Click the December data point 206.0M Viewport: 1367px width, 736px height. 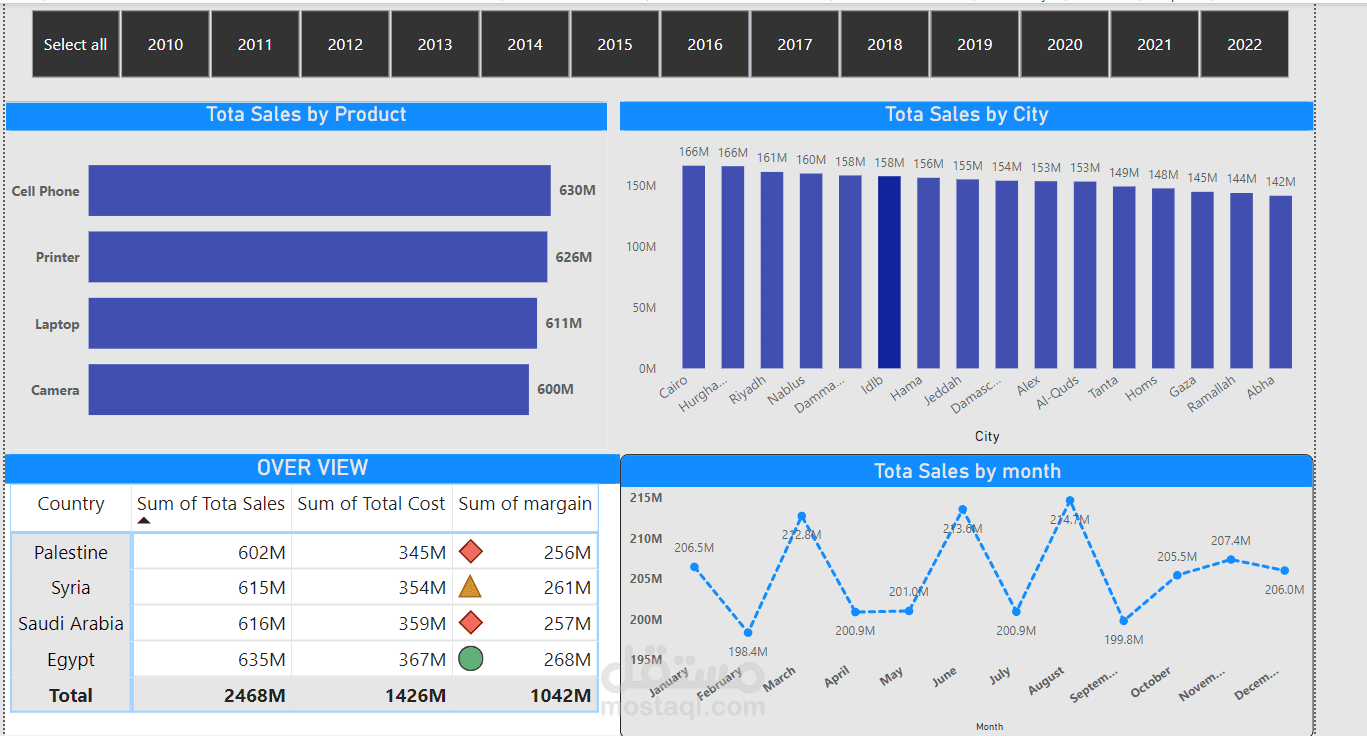(1285, 571)
